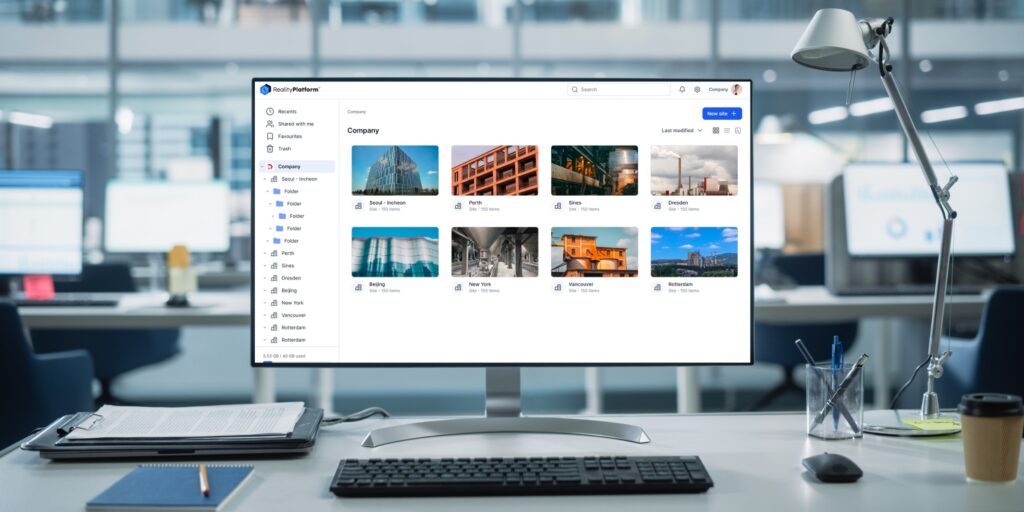
Task: Click the Favourites bookmark icon
Action: (270, 136)
